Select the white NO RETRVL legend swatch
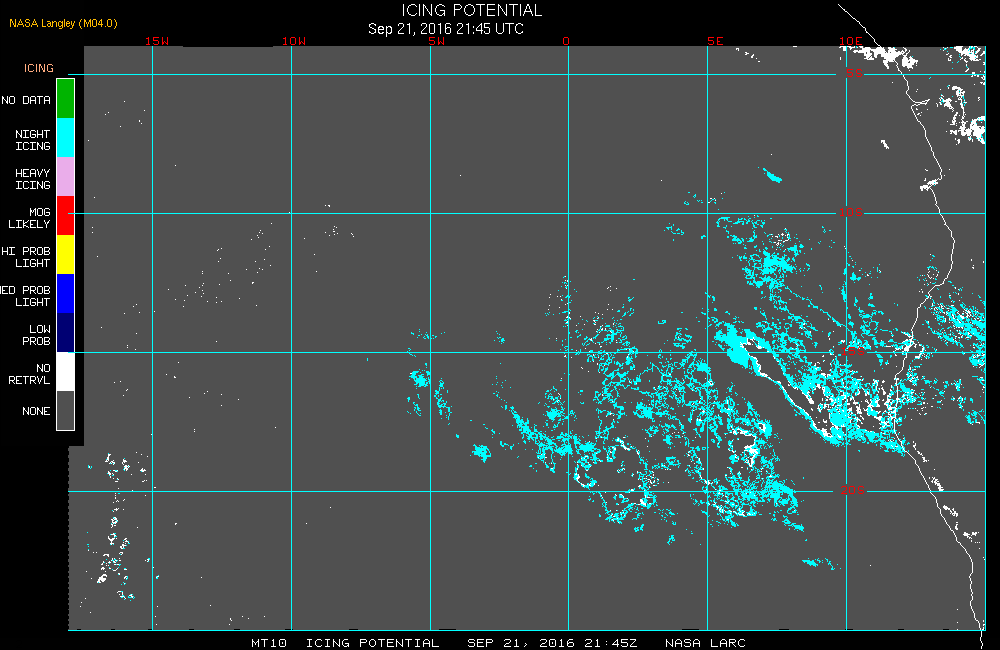This screenshot has height=650, width=1000. pyautogui.click(x=66, y=371)
